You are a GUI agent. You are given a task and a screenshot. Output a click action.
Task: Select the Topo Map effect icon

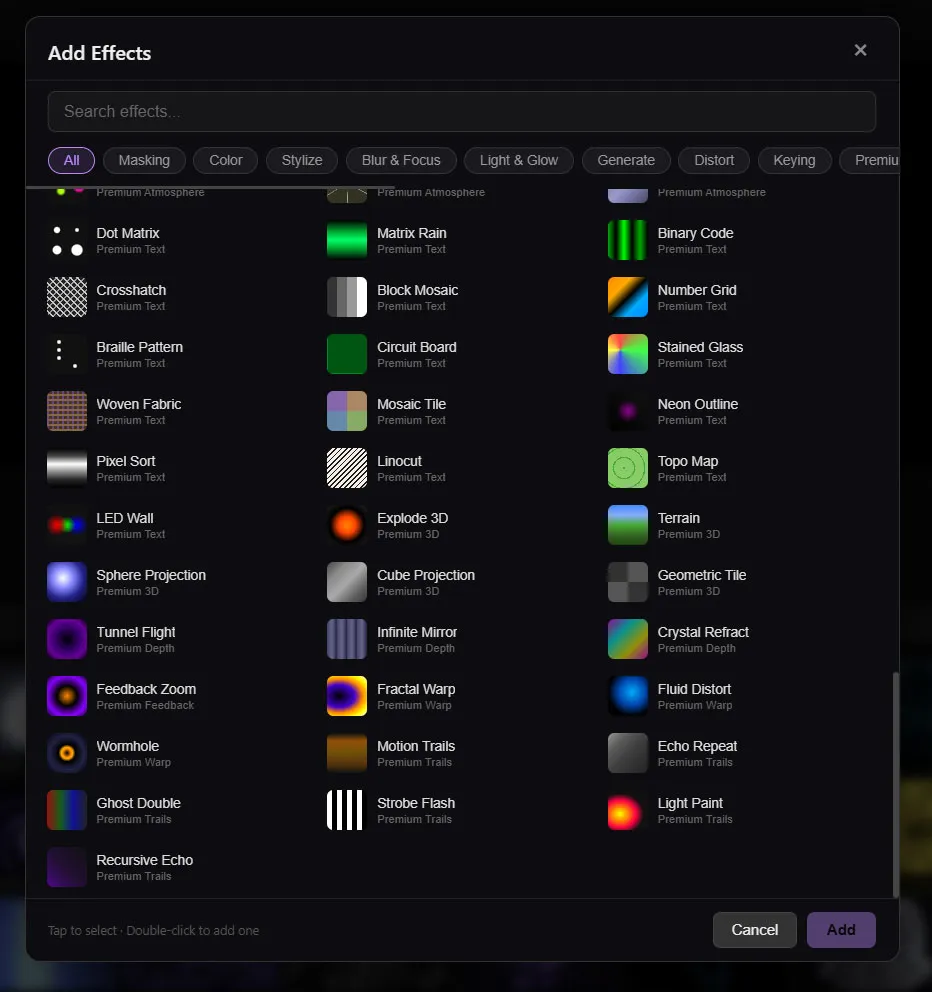pyautogui.click(x=628, y=468)
